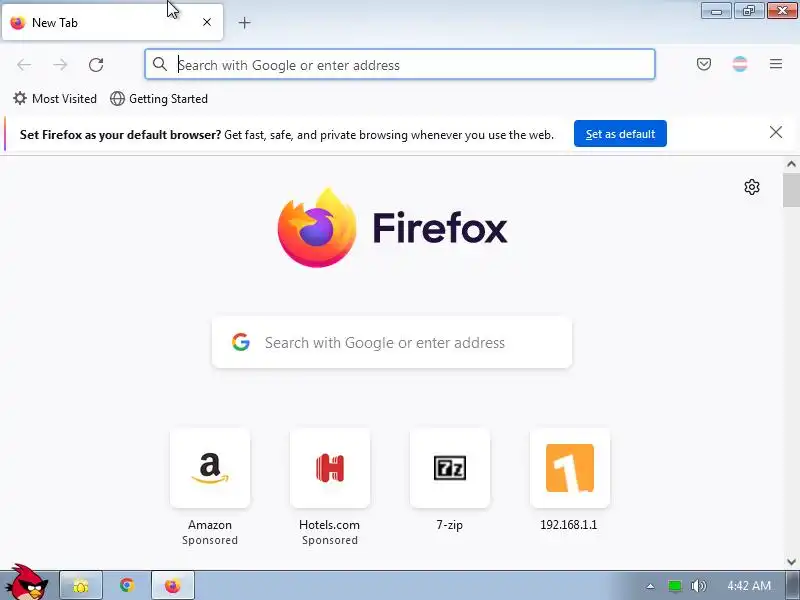This screenshot has height=600, width=800.
Task: Click the Set as default button
Action: point(620,134)
